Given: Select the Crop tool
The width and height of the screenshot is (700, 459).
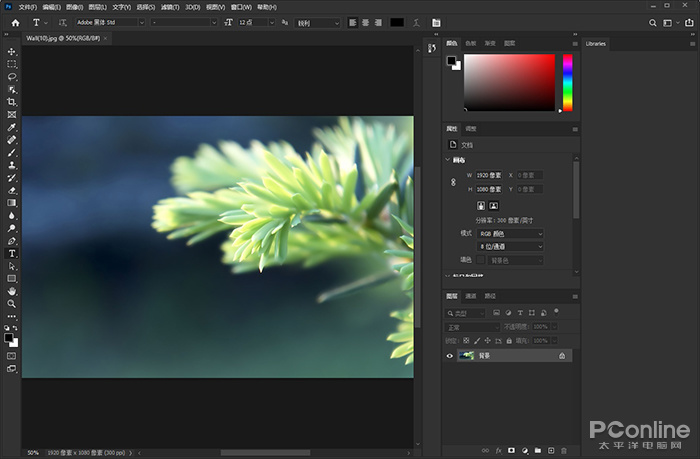Looking at the screenshot, I should click(x=12, y=102).
